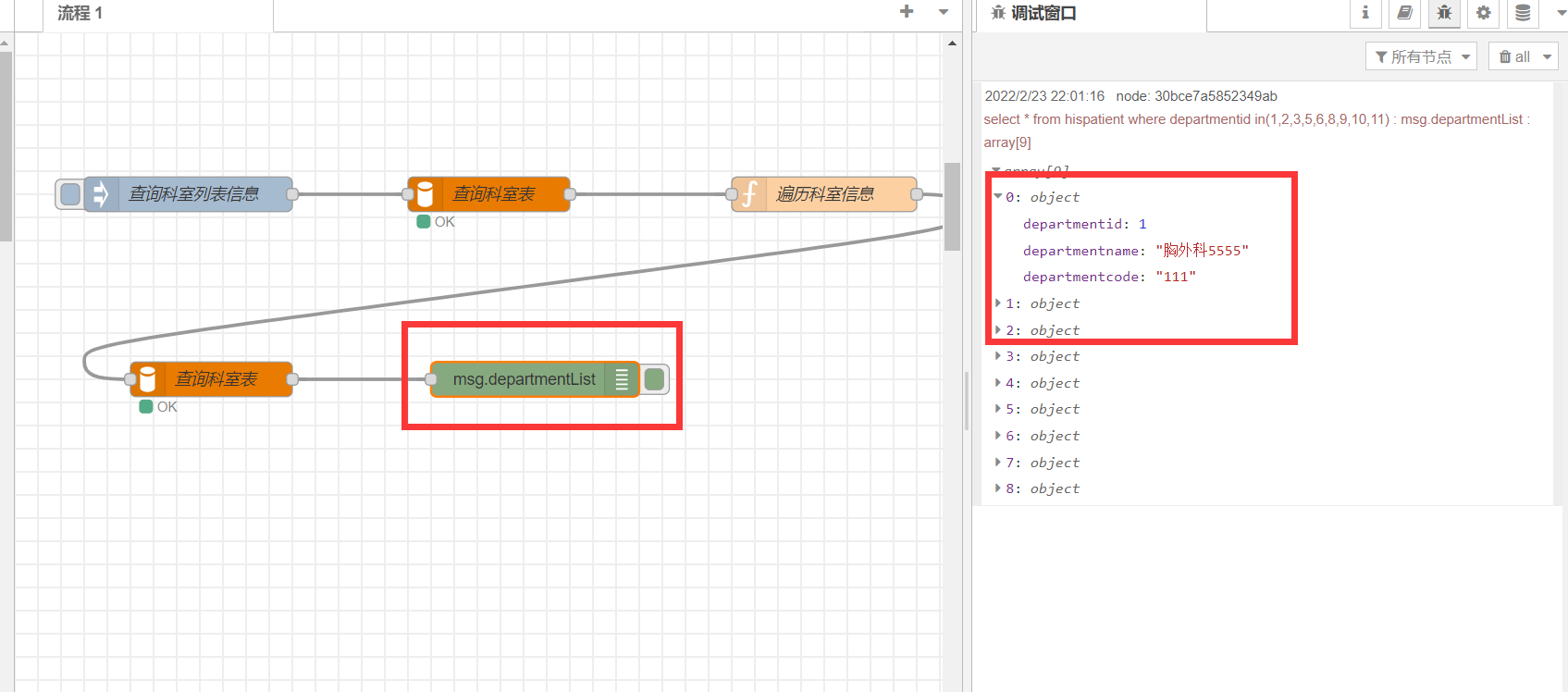
Task: Open the context data database icon
Action: (x=1523, y=13)
